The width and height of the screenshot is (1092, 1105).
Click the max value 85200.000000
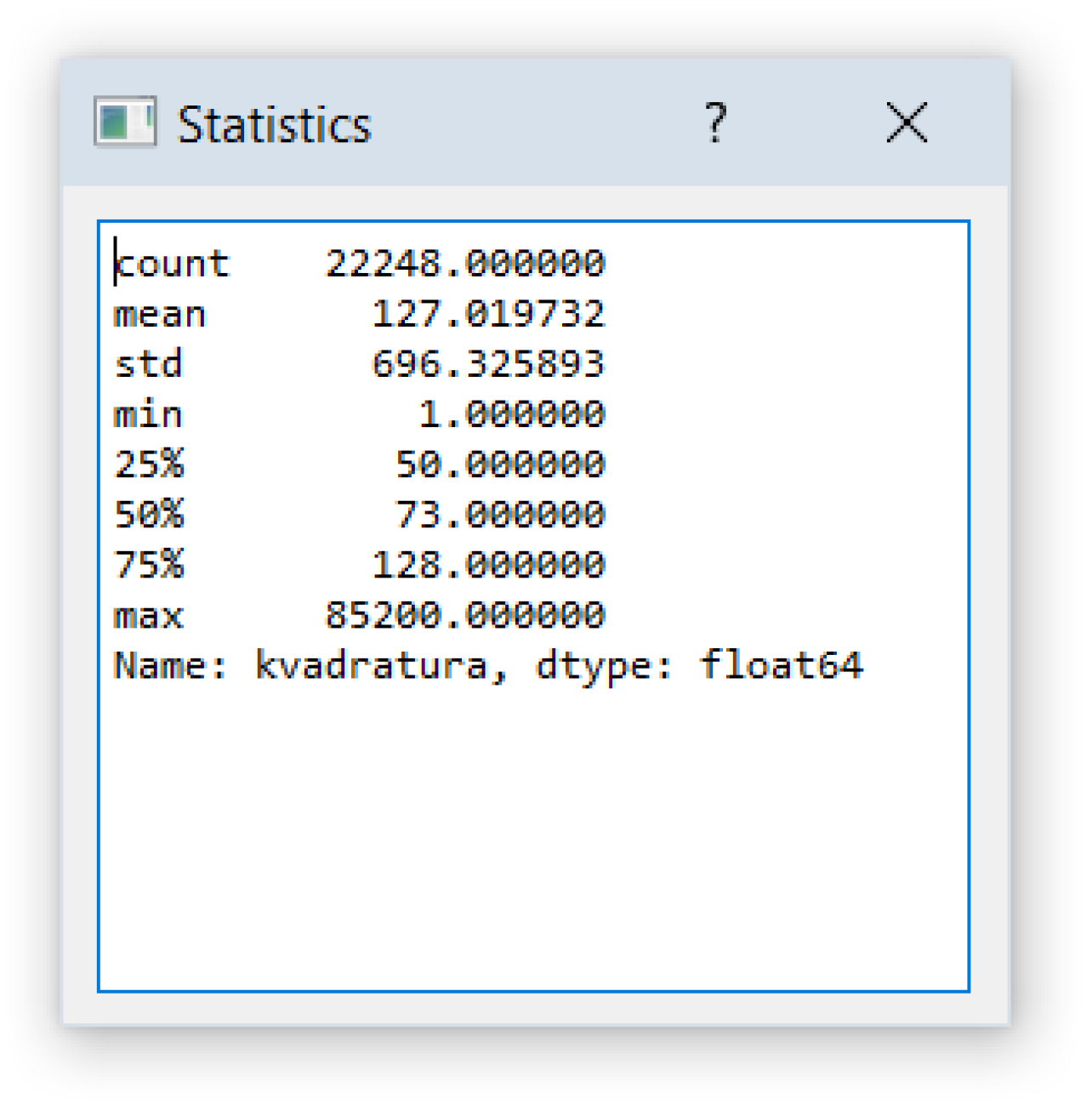465,615
